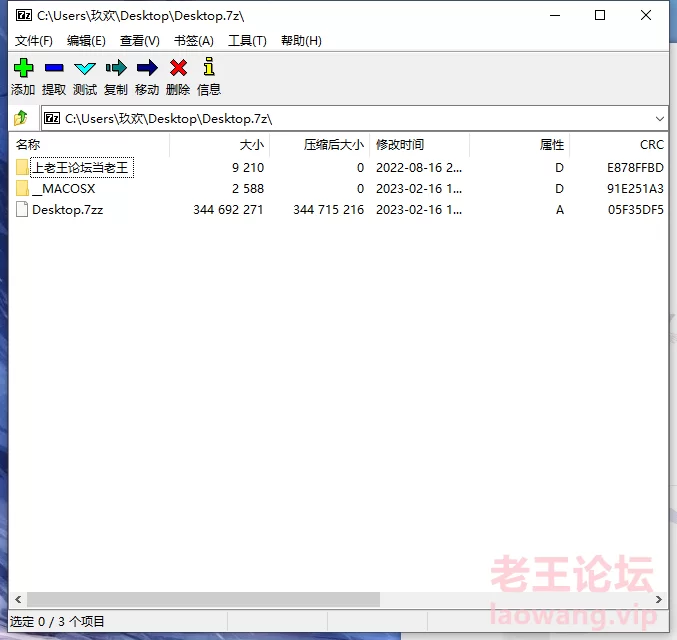Close the 7-Zip window
Image resolution: width=677 pixels, height=640 pixels.
pos(646,16)
